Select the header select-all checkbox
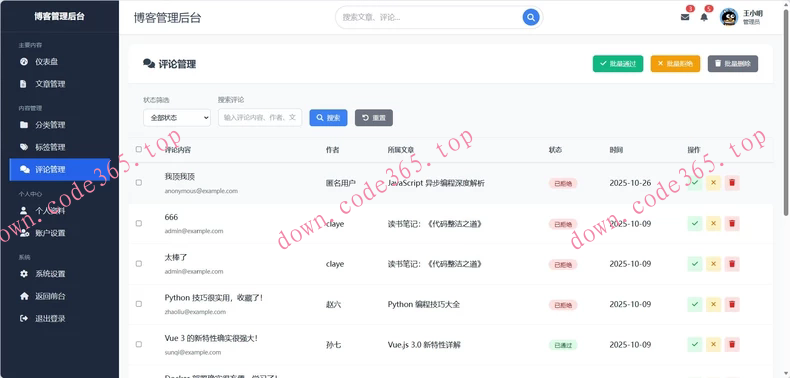This screenshot has height=378, width=790. click(x=139, y=149)
